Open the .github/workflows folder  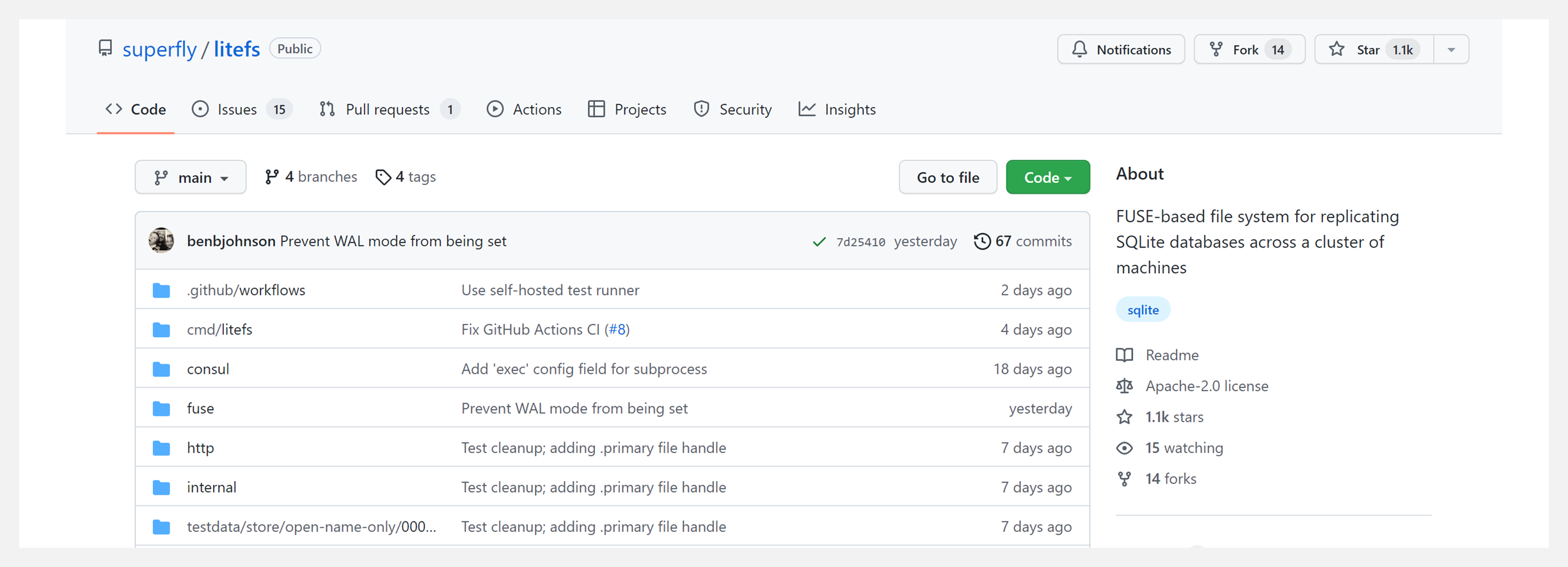246,290
